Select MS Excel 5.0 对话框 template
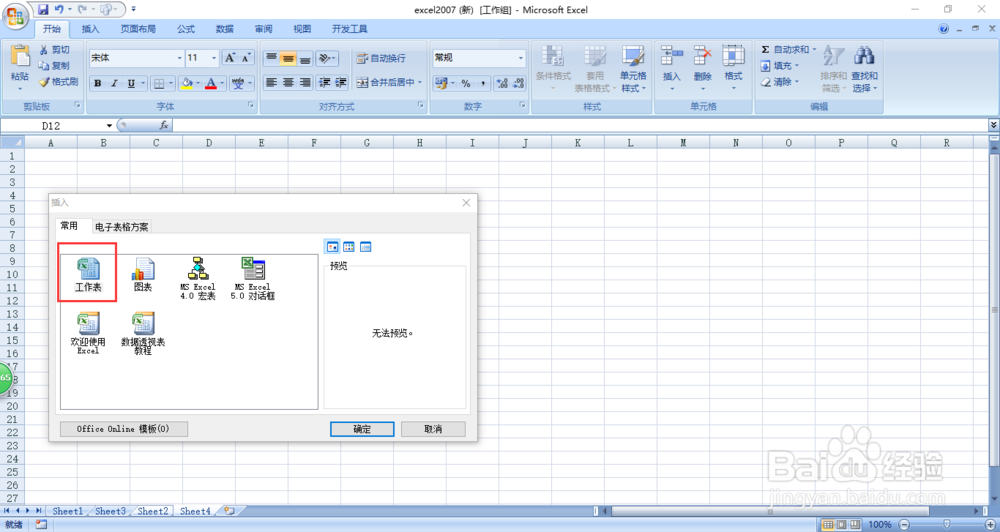The height and width of the screenshot is (532, 1000). 253,277
